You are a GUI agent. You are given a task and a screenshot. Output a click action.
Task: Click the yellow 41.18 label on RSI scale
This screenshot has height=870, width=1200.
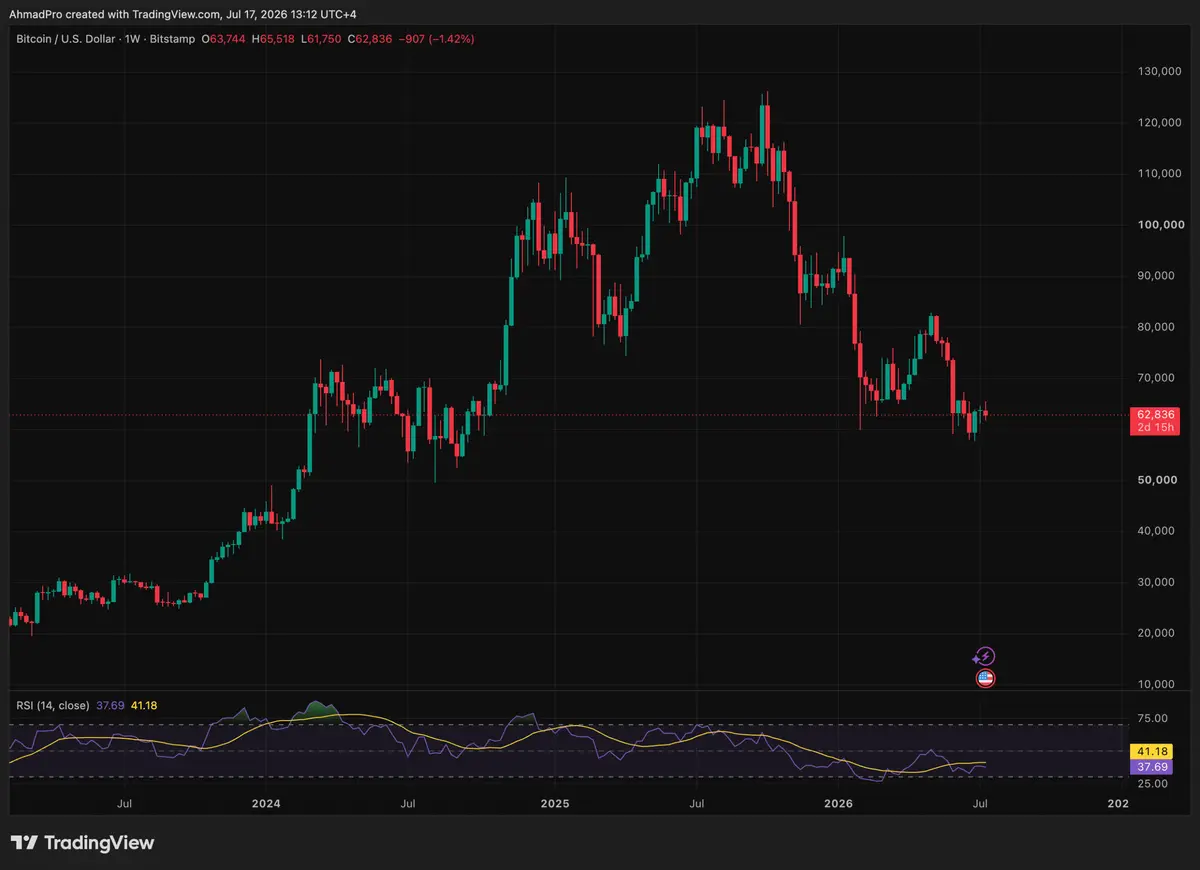tap(1151, 751)
